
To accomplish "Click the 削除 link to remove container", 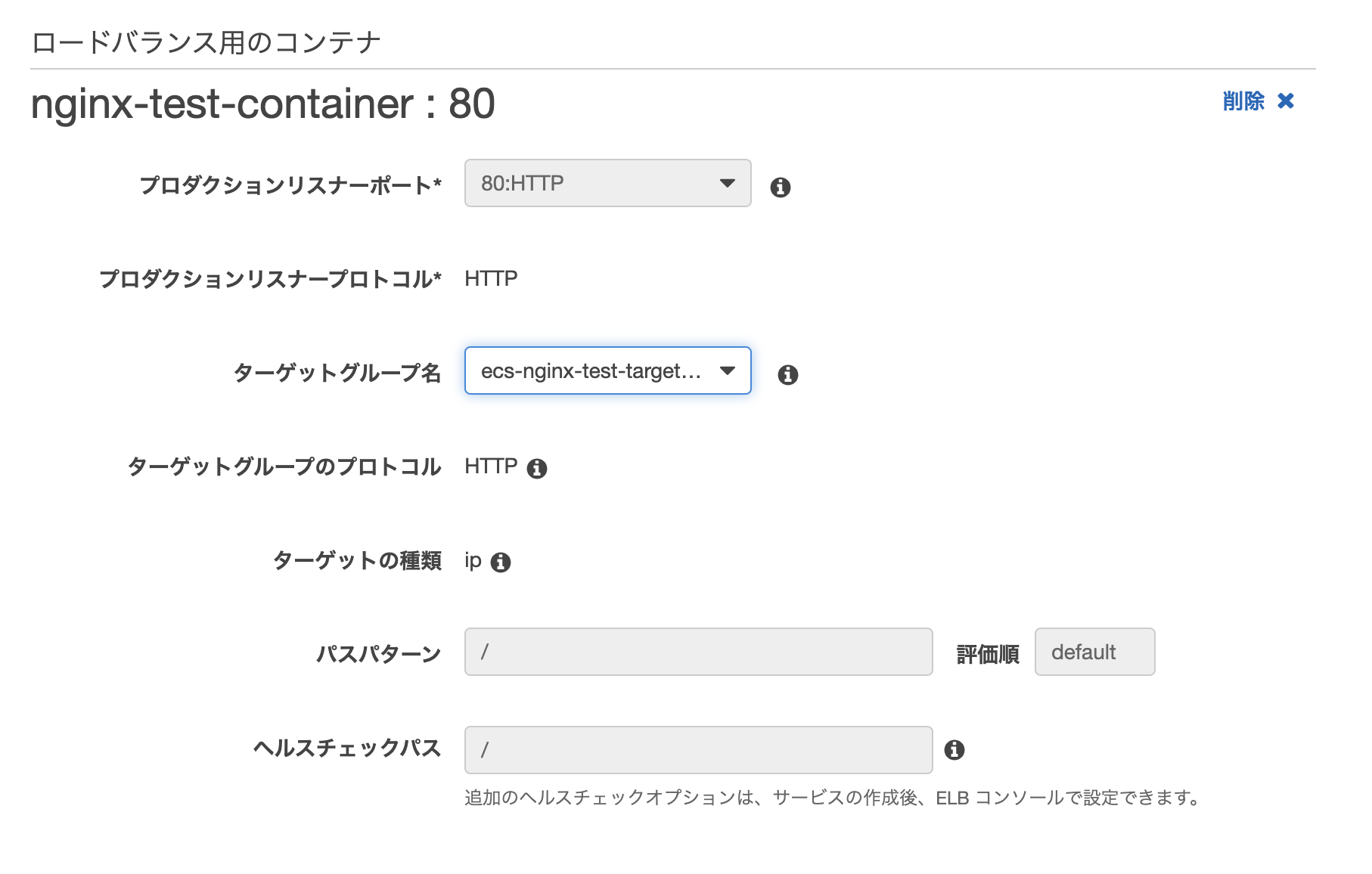I will tap(1243, 101).
